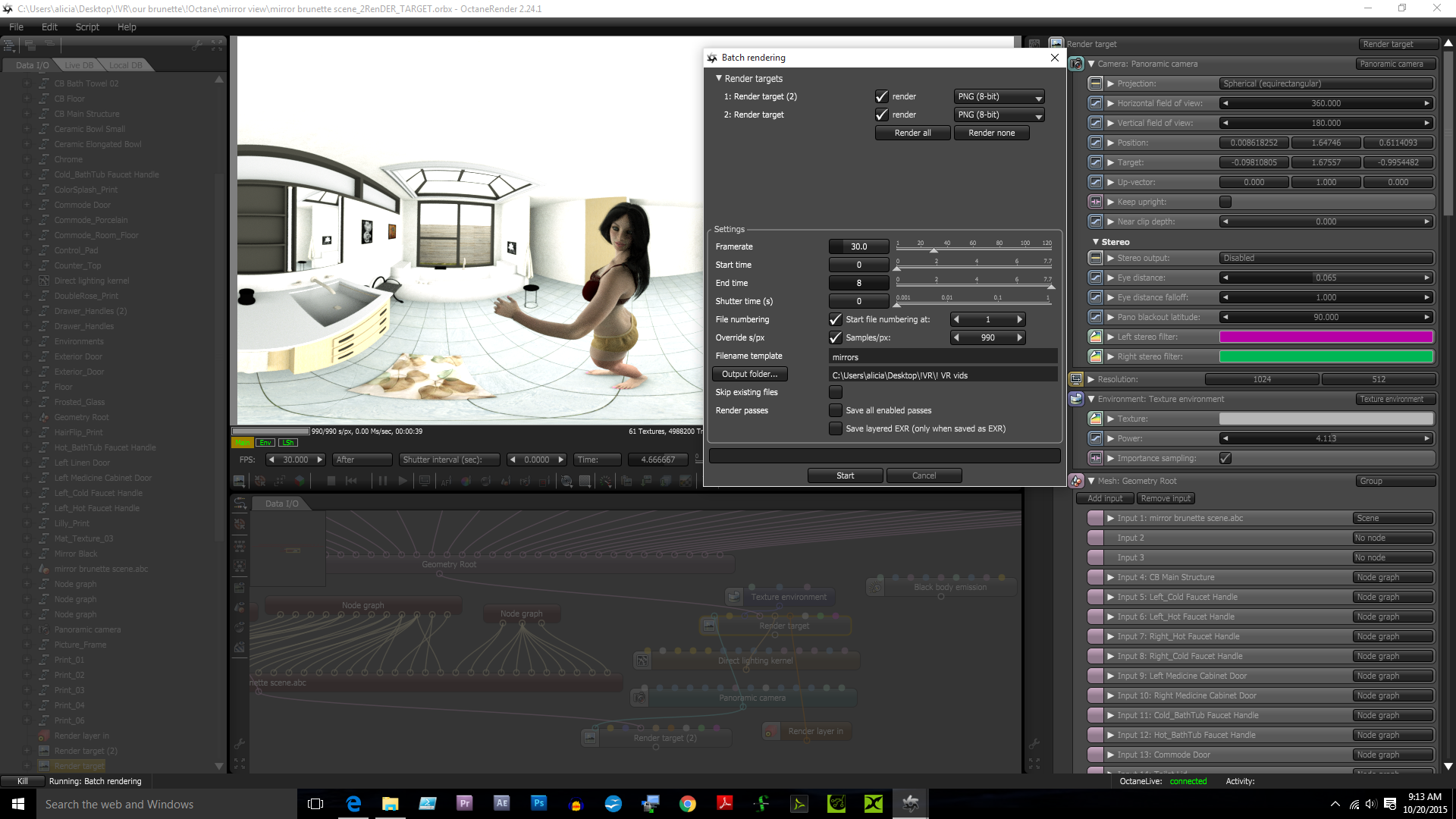Open the Script menu
Viewport: 1456px width, 819px height.
click(x=87, y=27)
